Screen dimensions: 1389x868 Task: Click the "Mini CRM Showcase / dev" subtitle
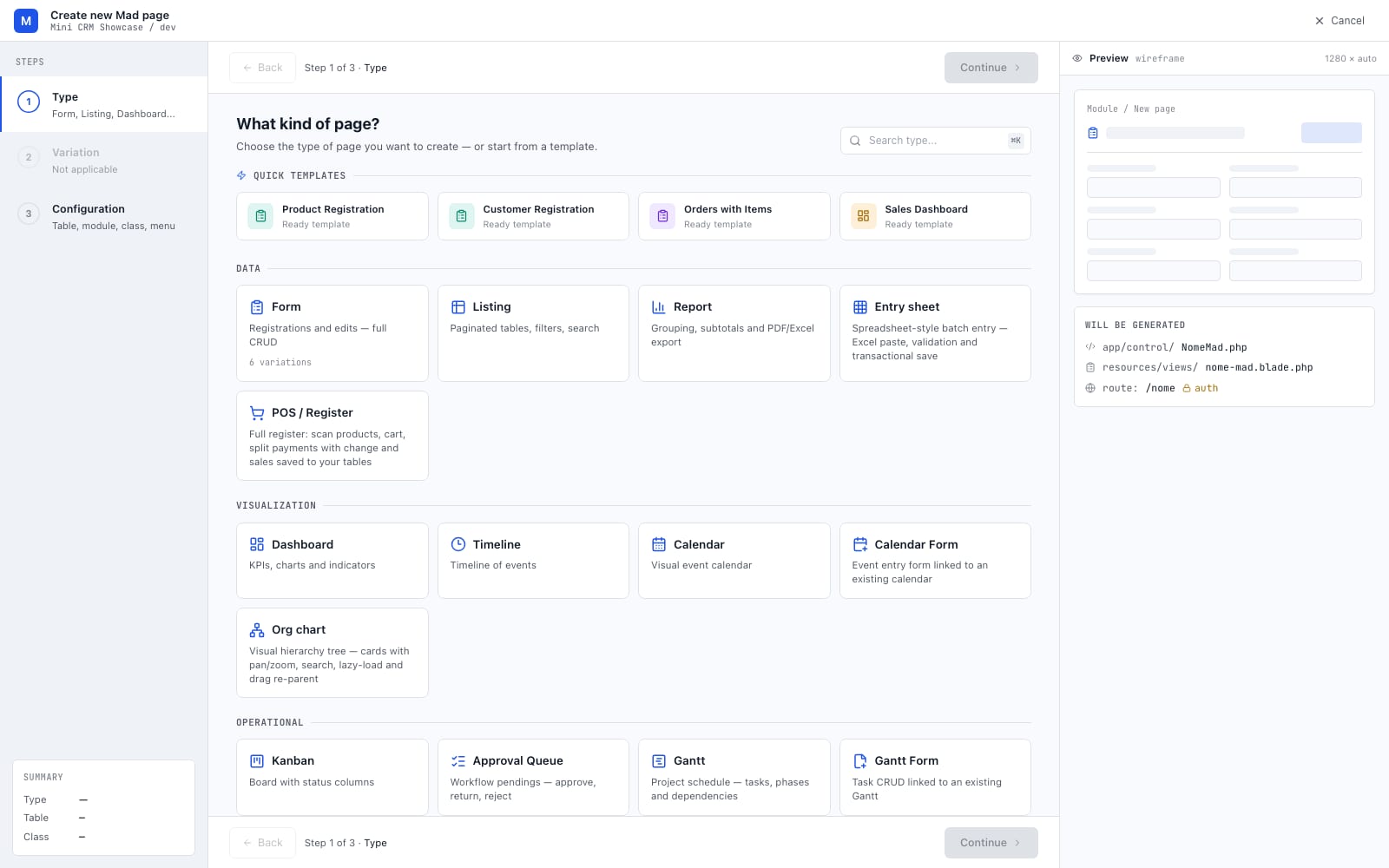[x=113, y=28]
